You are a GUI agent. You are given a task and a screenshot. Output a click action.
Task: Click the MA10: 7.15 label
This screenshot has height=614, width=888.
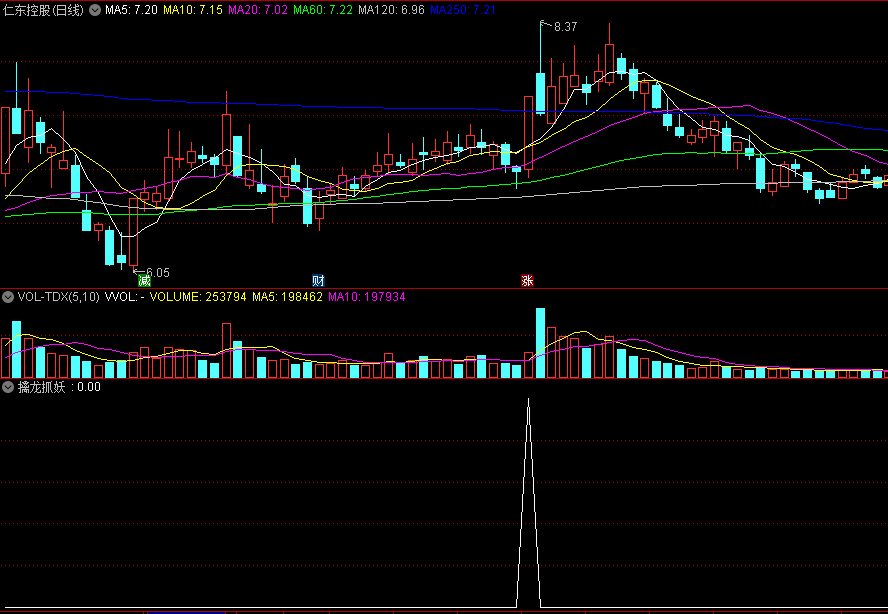[193, 10]
